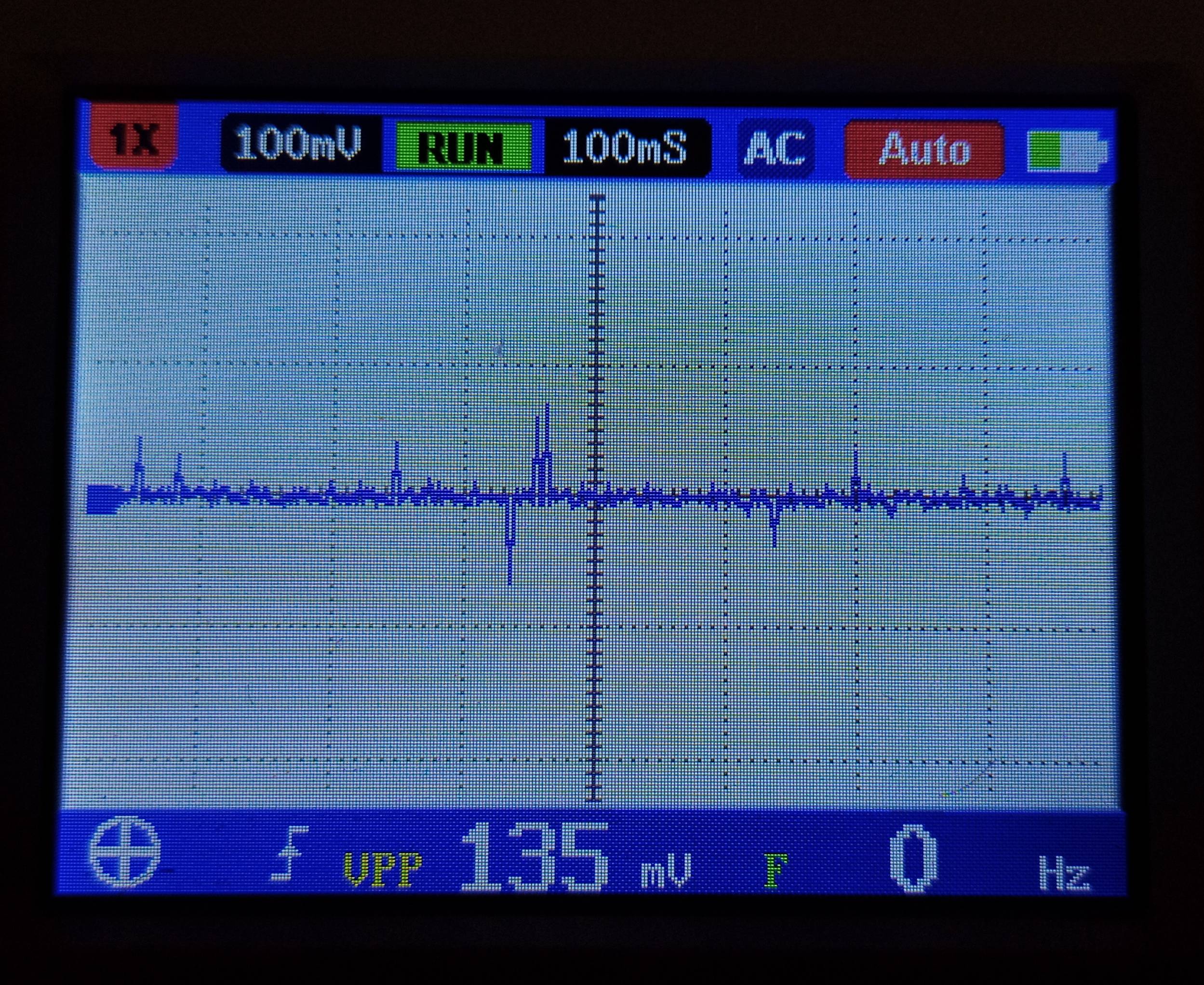The image size is (1204, 985).
Task: Change the Auto trigger mode
Action: (924, 150)
